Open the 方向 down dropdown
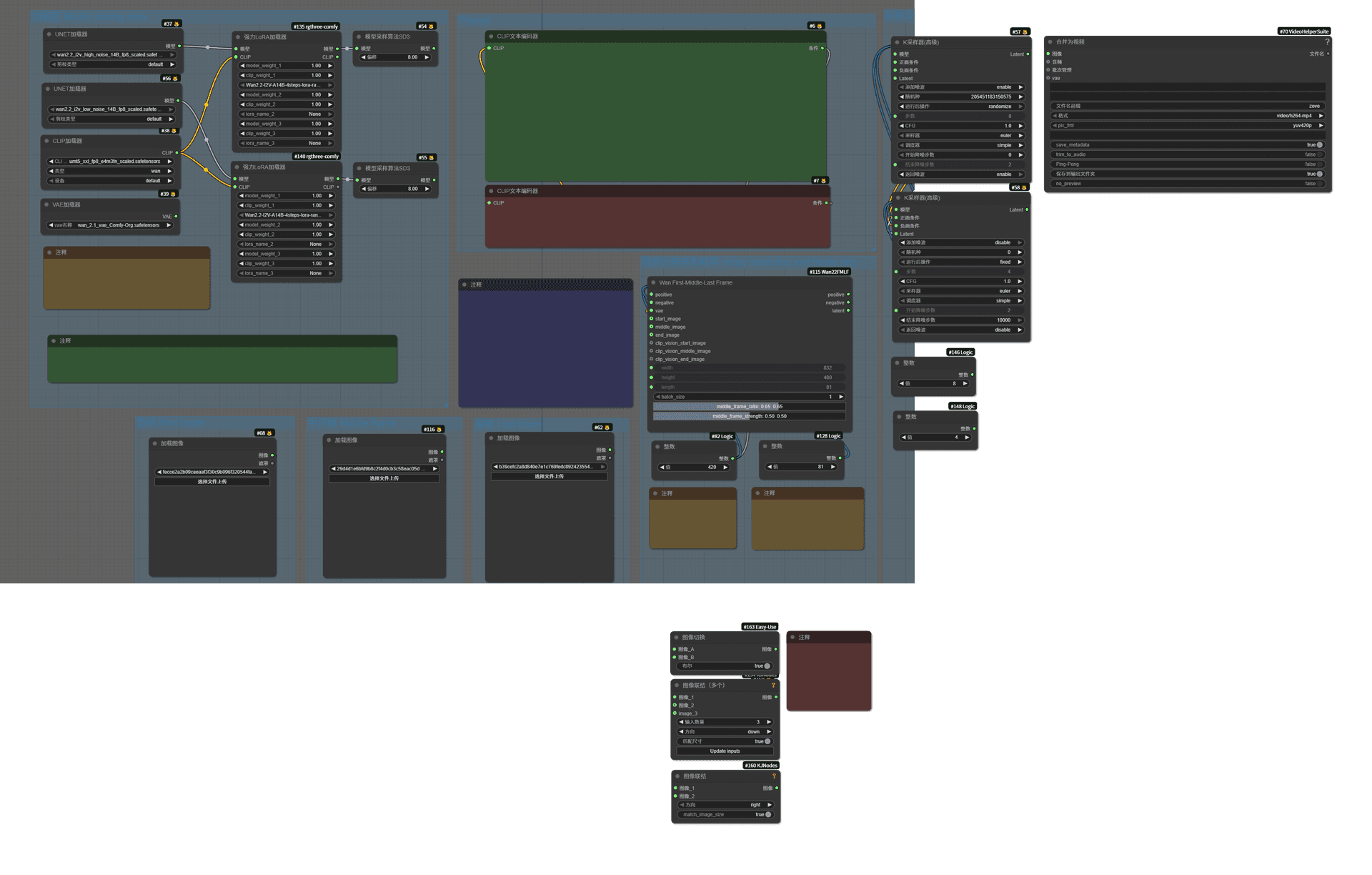 (725, 732)
